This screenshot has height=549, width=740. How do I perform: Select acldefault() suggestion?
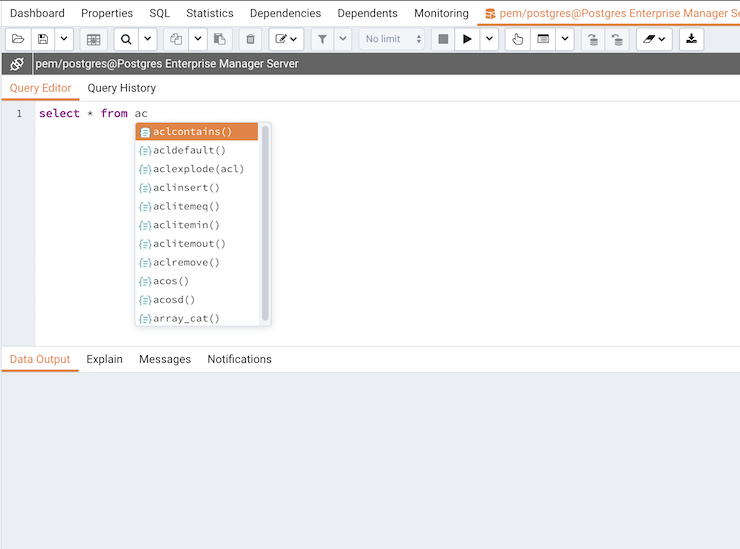197,151
